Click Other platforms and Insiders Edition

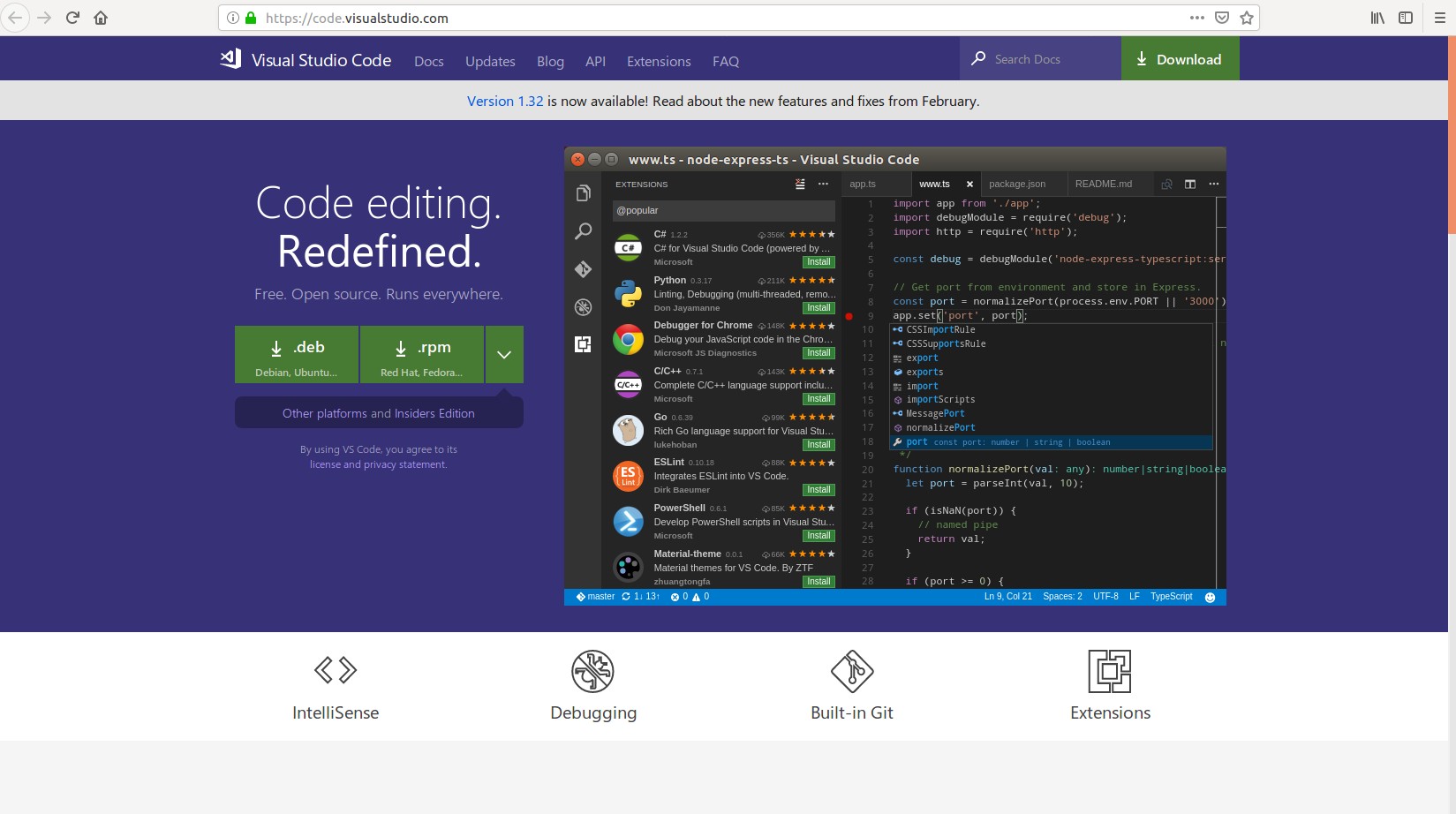(379, 412)
